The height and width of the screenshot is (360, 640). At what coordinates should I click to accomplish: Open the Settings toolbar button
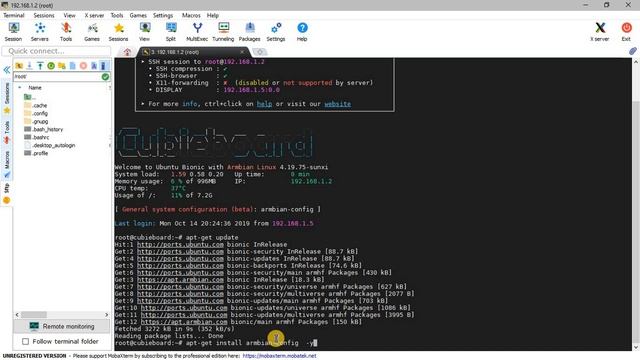276,32
